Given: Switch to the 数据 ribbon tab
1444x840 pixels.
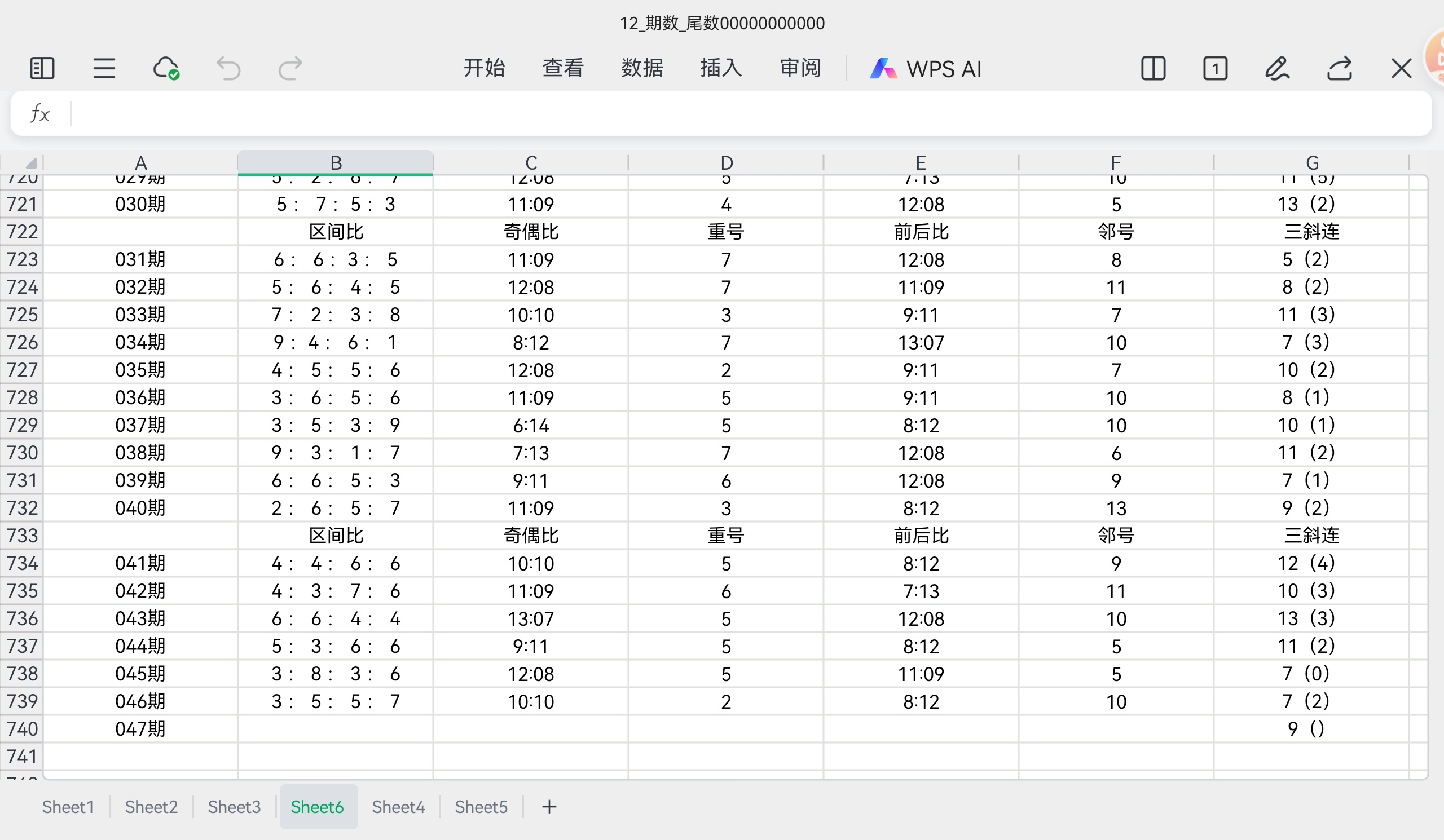Looking at the screenshot, I should tap(641, 68).
